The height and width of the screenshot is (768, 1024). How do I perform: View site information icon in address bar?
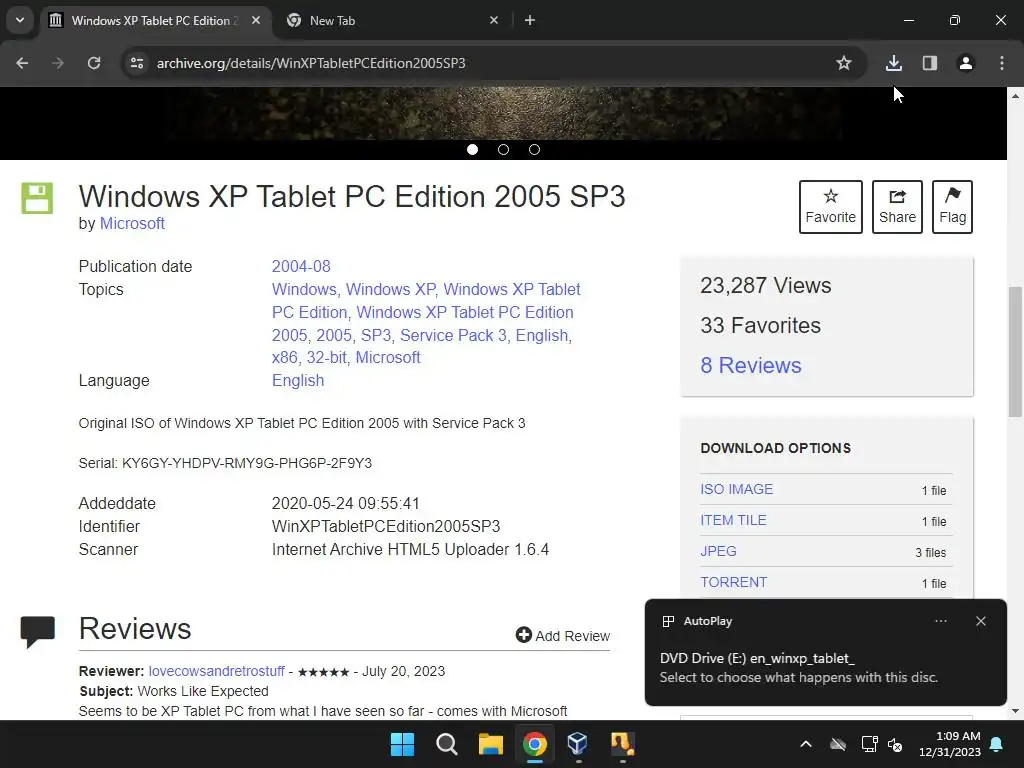(x=136, y=63)
